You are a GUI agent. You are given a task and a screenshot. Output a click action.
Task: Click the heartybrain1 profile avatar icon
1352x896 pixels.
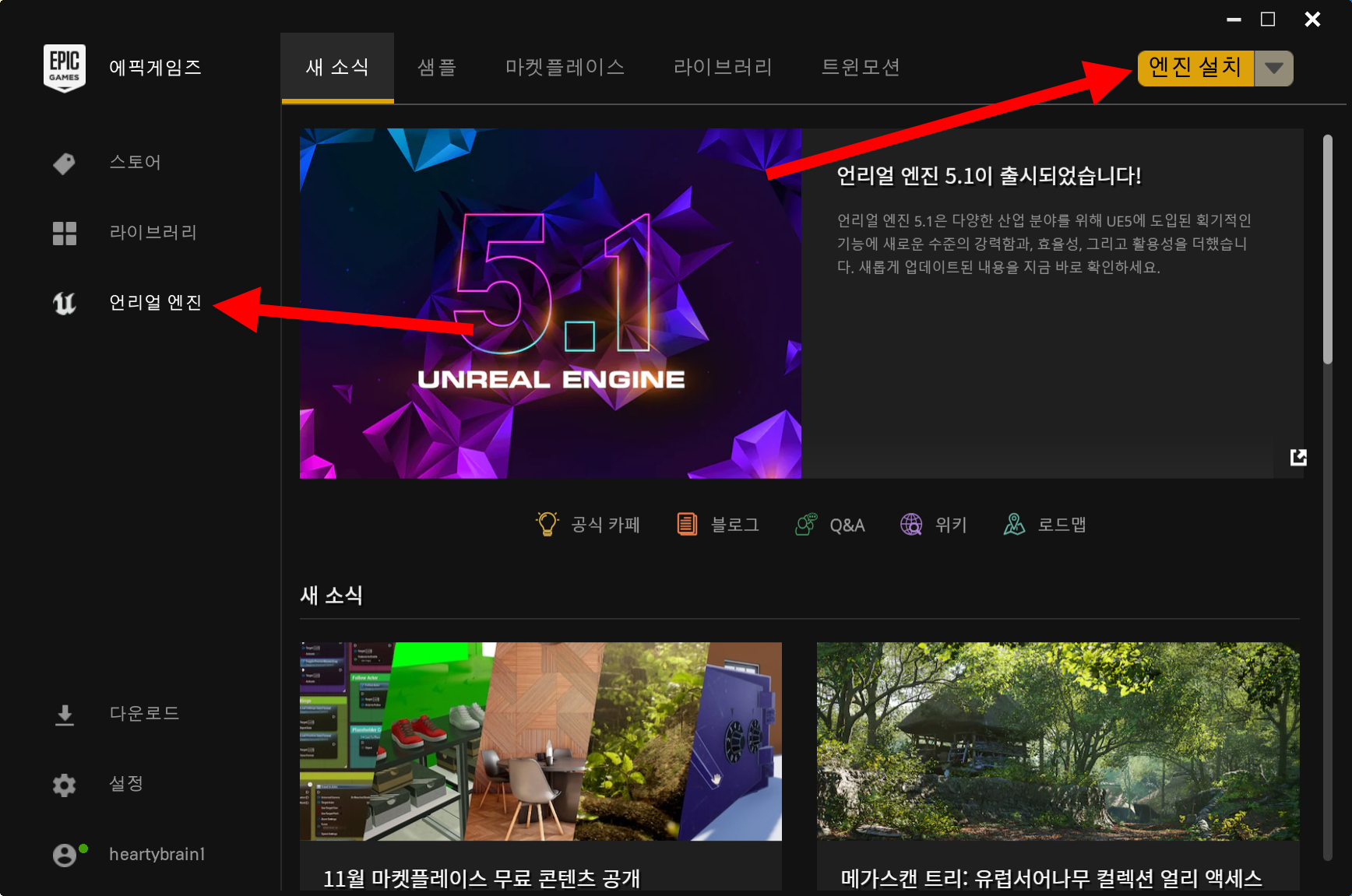point(65,855)
